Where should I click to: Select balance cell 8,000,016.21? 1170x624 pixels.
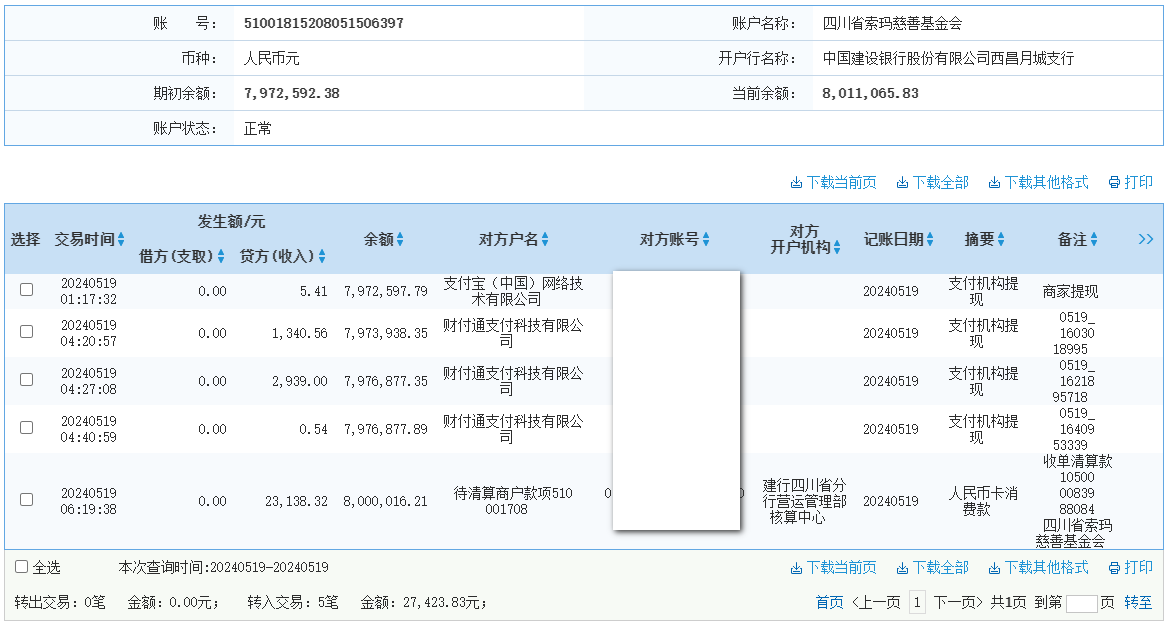click(385, 501)
